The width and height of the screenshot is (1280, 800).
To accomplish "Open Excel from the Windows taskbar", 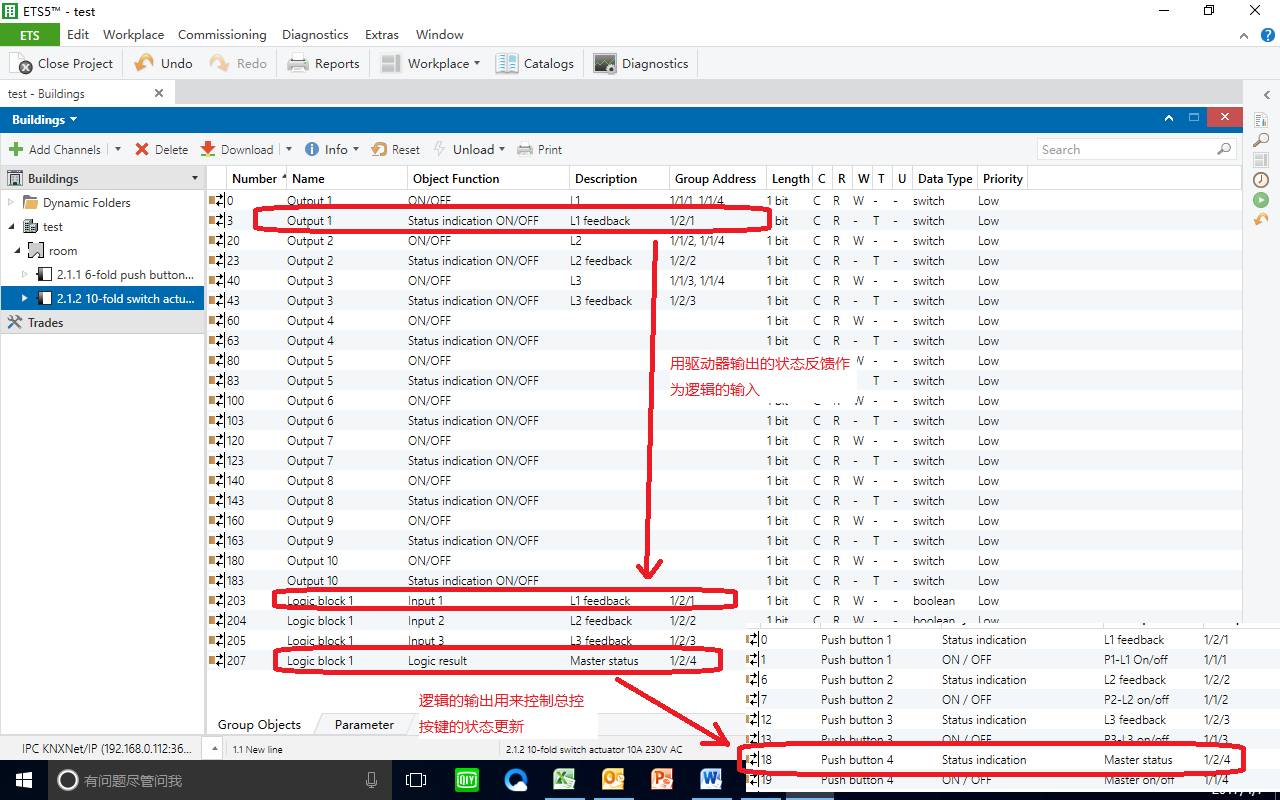I will point(564,780).
